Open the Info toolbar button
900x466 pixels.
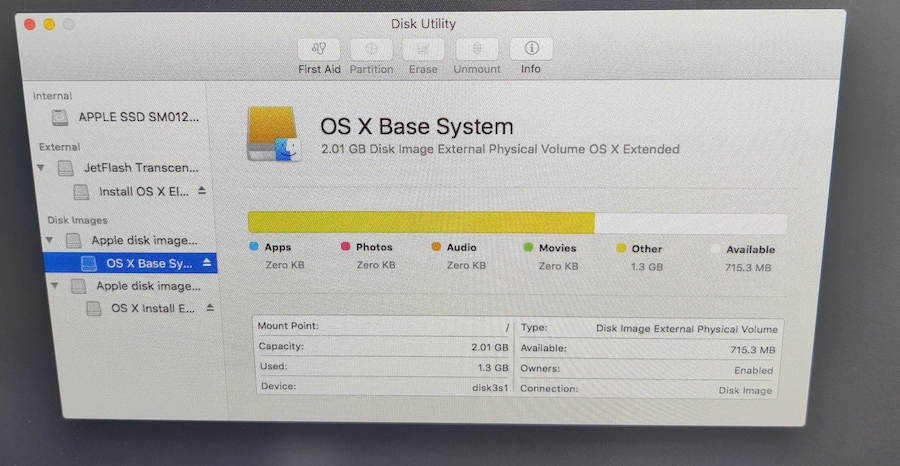click(x=531, y=49)
